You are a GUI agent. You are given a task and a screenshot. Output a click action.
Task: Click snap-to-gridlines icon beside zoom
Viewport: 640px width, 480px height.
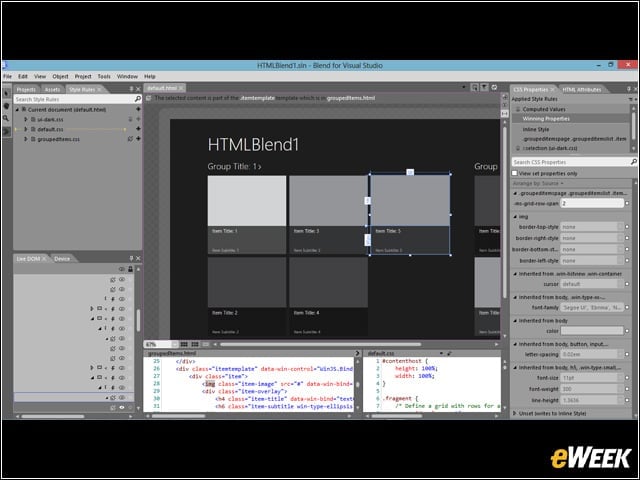pos(195,344)
